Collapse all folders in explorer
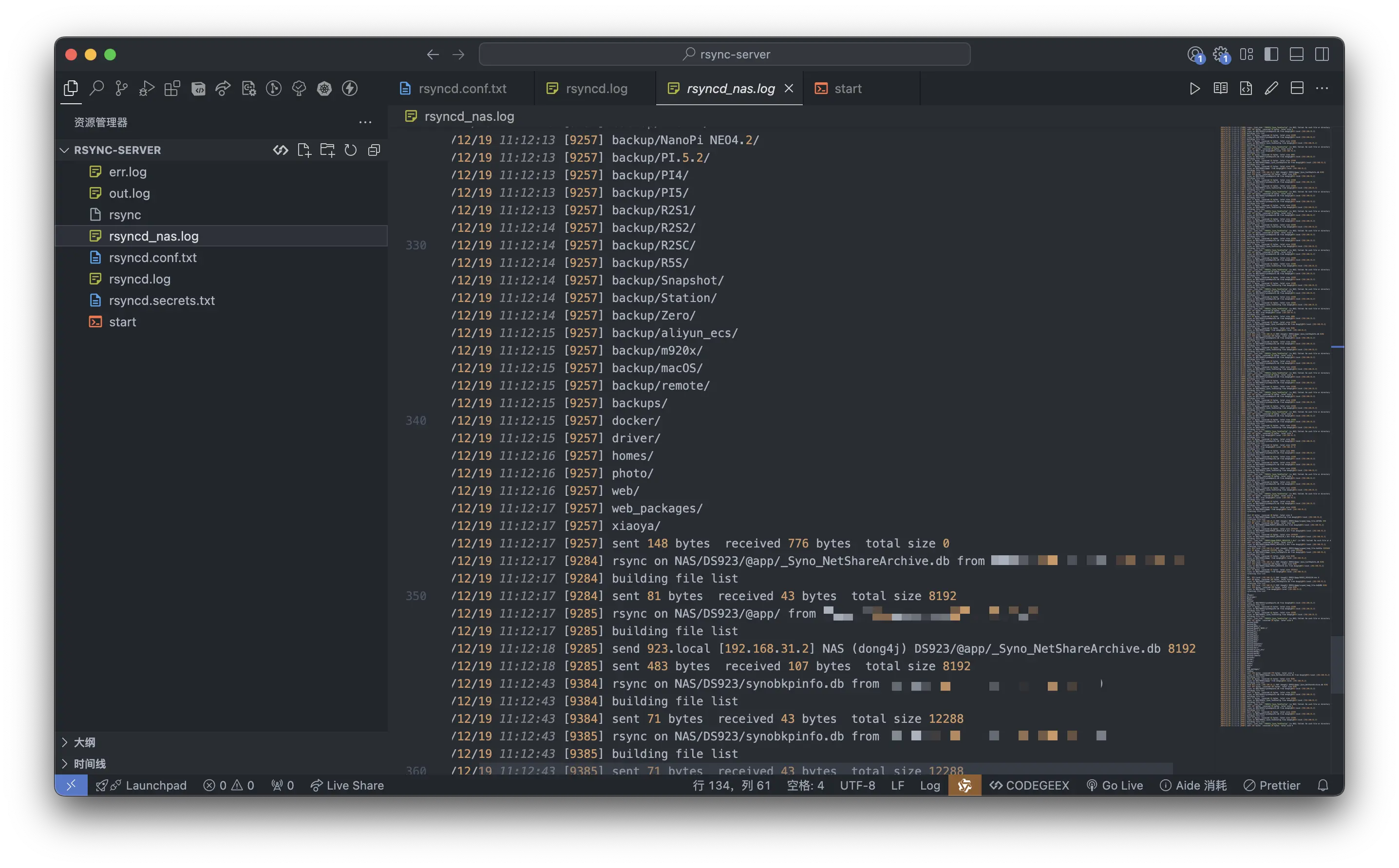The width and height of the screenshot is (1399, 868). coord(374,150)
